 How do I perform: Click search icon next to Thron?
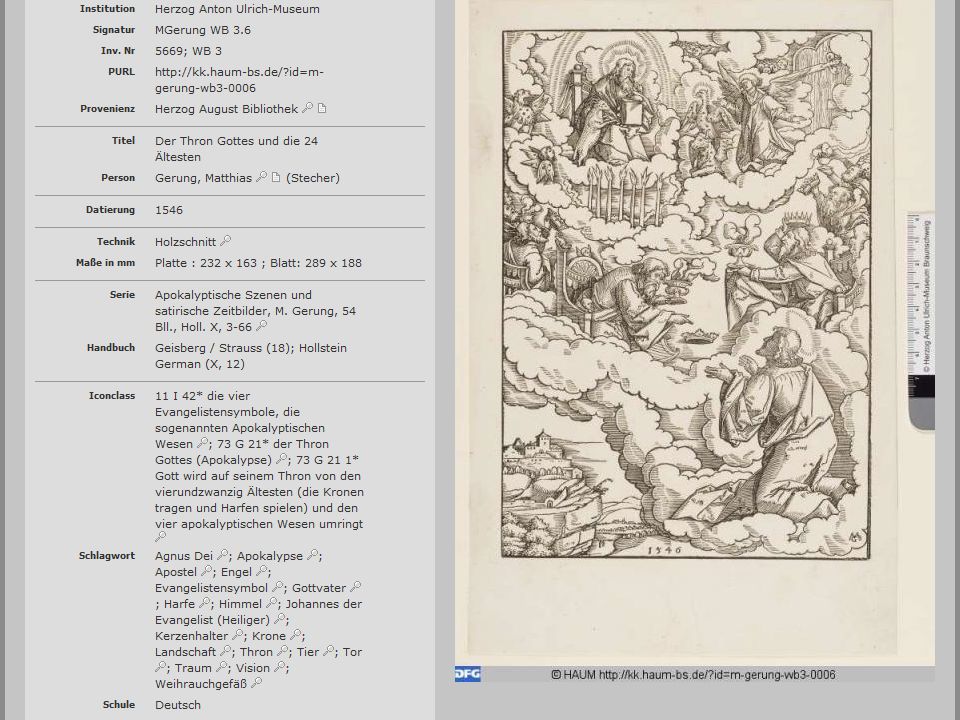[283, 651]
